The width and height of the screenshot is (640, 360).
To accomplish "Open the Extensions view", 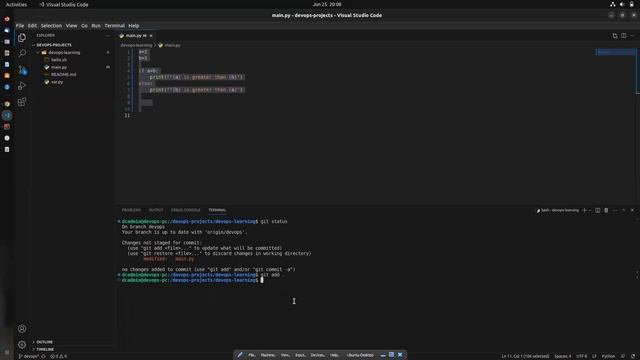I will click(22, 102).
